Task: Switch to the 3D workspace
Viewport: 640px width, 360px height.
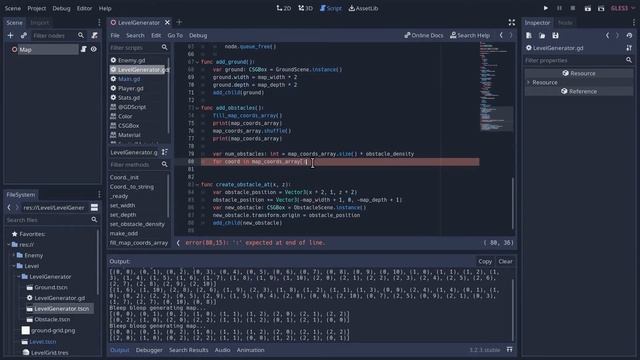Action: (305, 8)
